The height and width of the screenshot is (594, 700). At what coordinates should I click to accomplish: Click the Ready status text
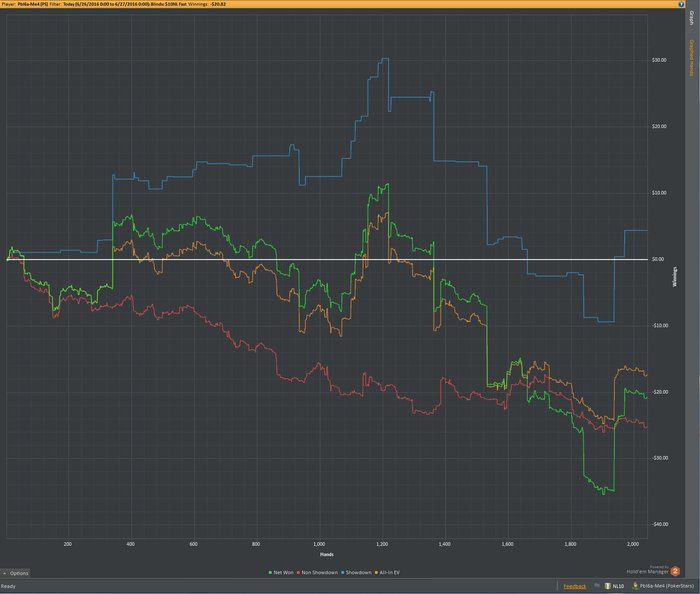(8, 586)
